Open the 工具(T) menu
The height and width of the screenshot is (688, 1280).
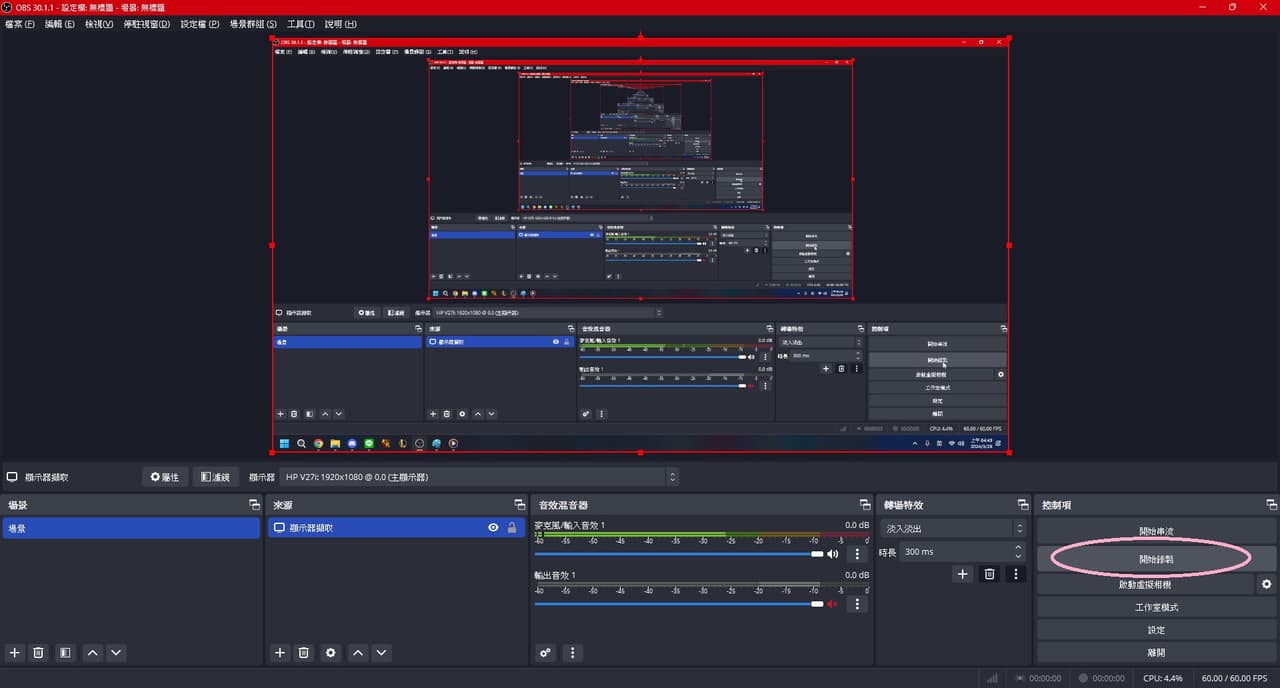click(300, 24)
